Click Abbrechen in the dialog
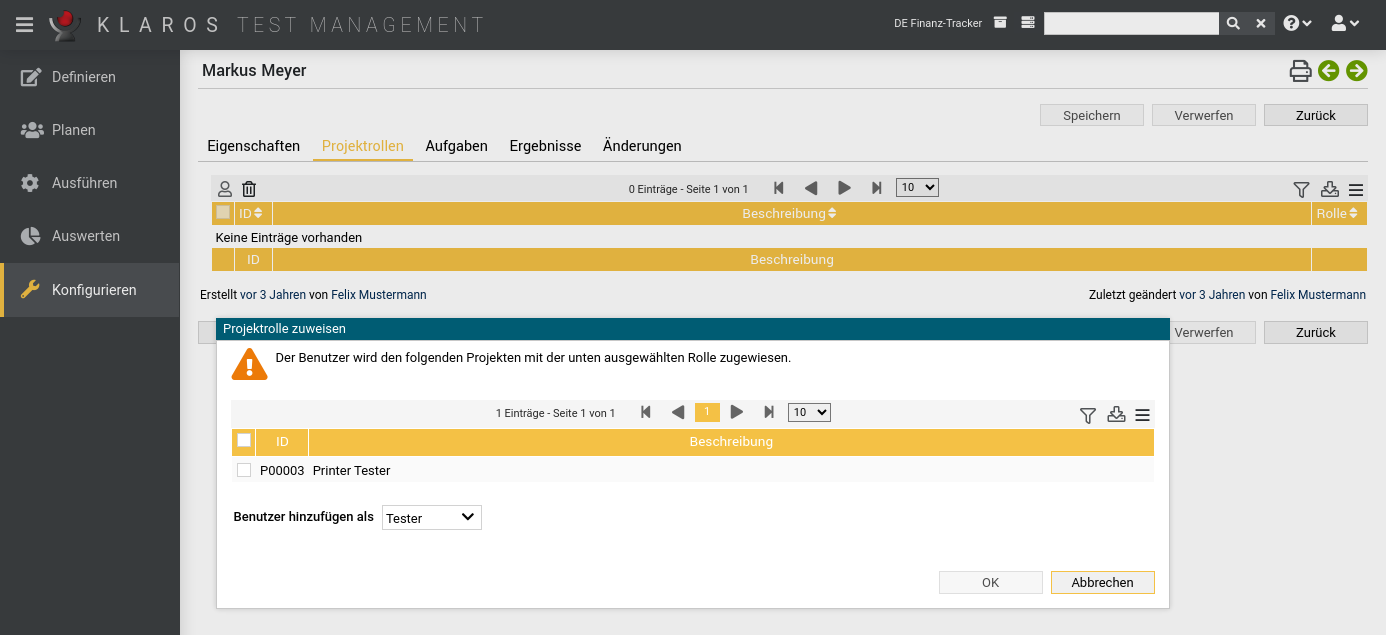Viewport: 1386px width, 635px height. pos(1103,582)
